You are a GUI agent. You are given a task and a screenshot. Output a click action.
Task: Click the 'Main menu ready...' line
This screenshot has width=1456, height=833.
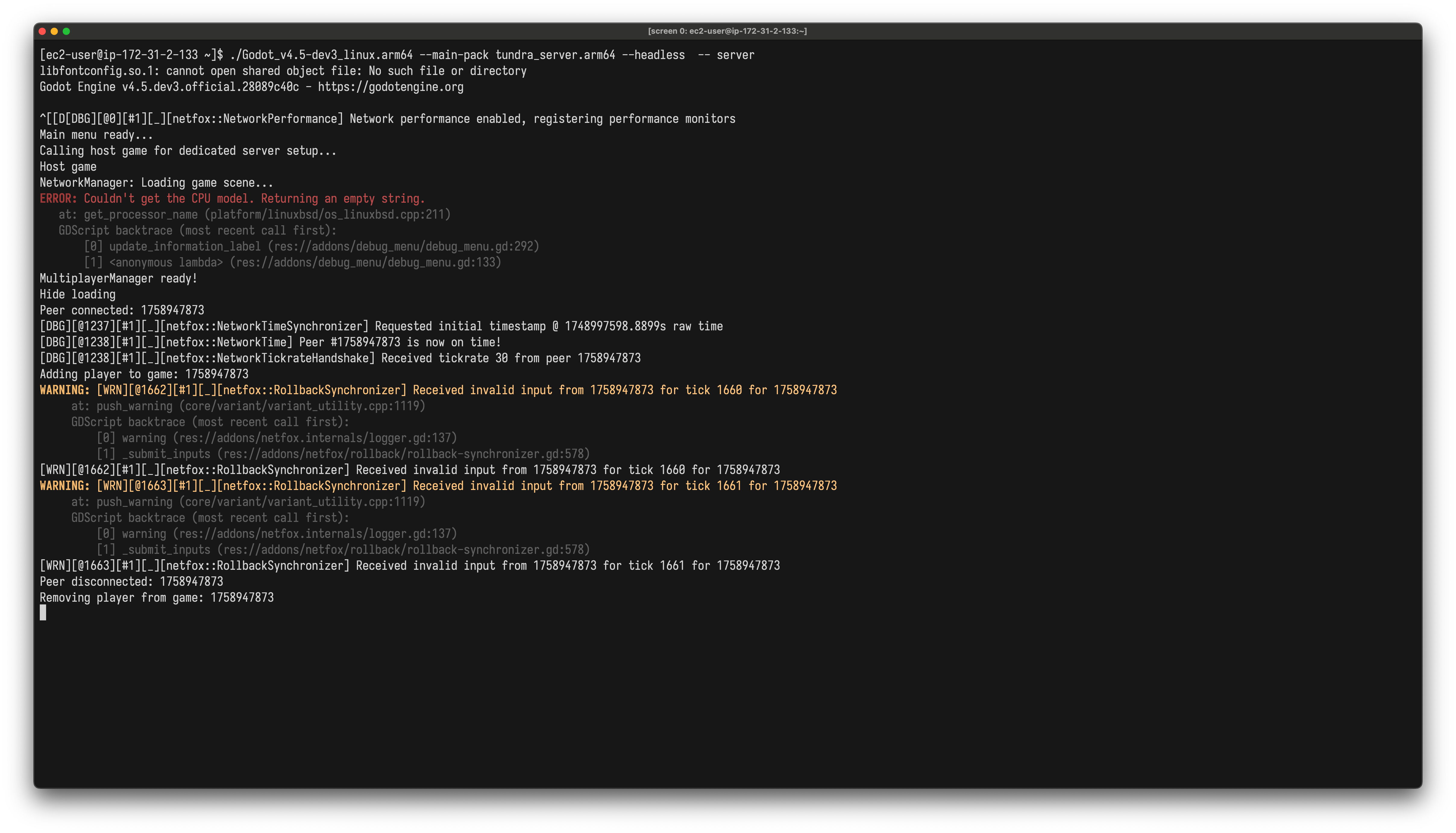click(x=96, y=135)
